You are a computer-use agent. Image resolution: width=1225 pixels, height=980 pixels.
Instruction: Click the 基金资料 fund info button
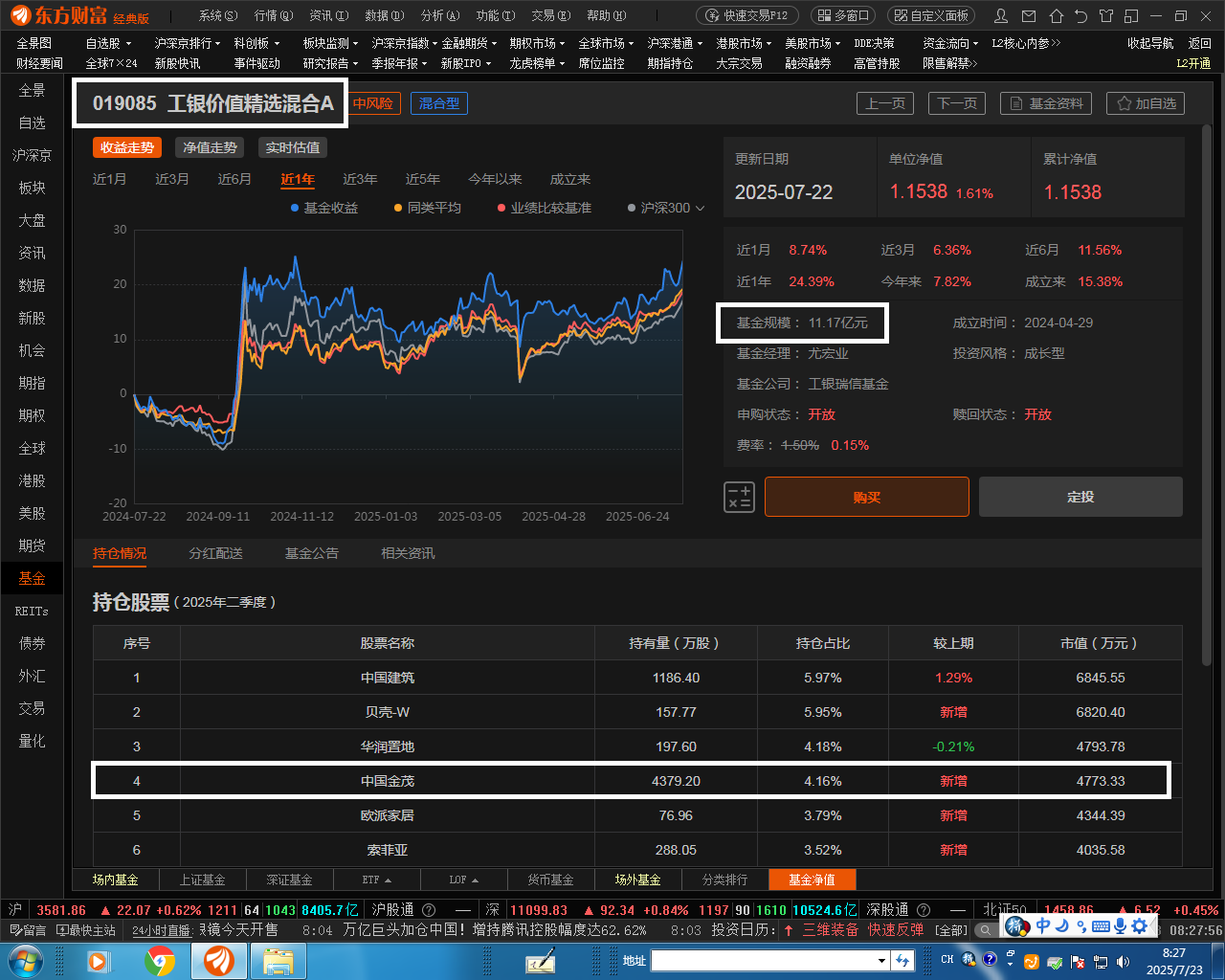[1047, 103]
